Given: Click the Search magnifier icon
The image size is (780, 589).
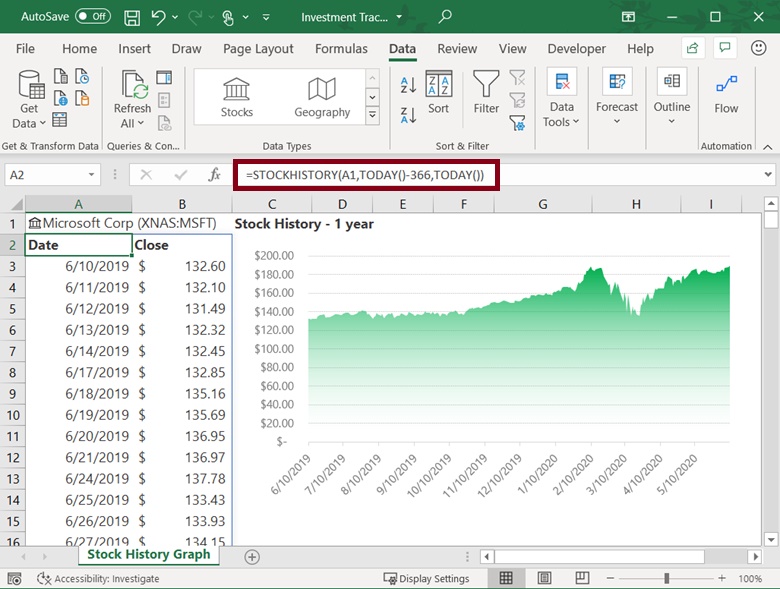Looking at the screenshot, I should [445, 17].
